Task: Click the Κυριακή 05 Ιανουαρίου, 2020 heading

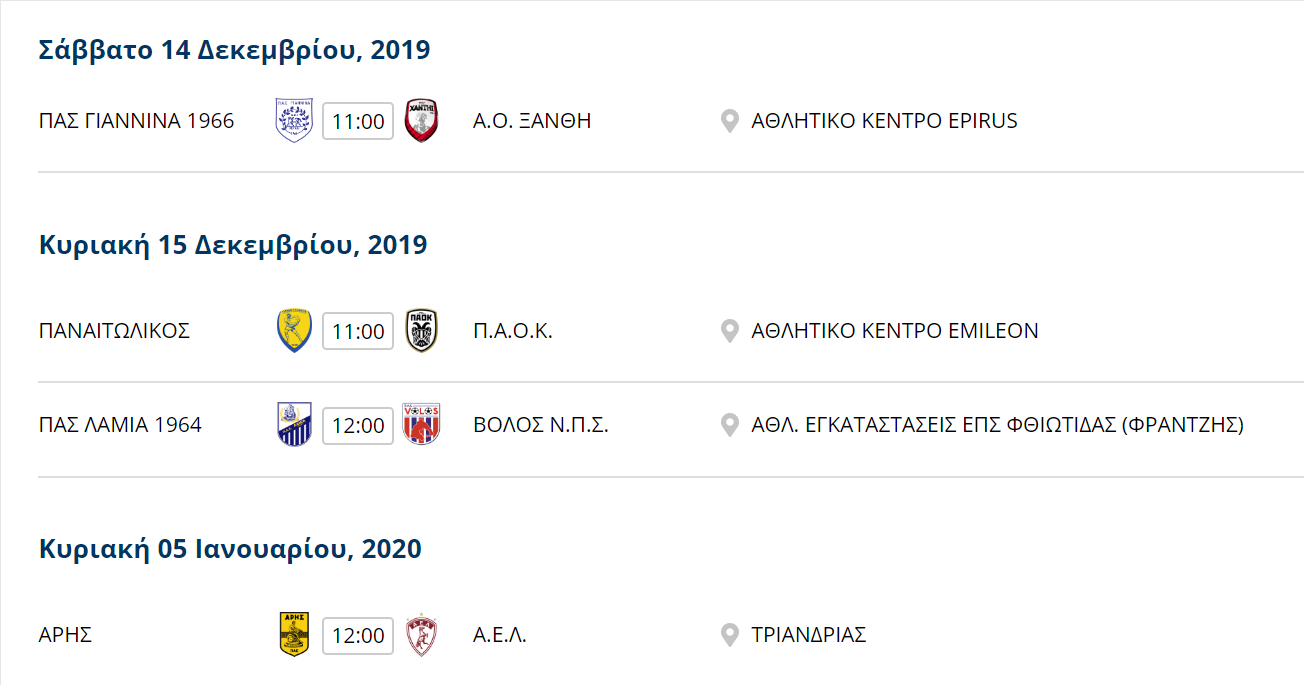Action: pos(230,549)
